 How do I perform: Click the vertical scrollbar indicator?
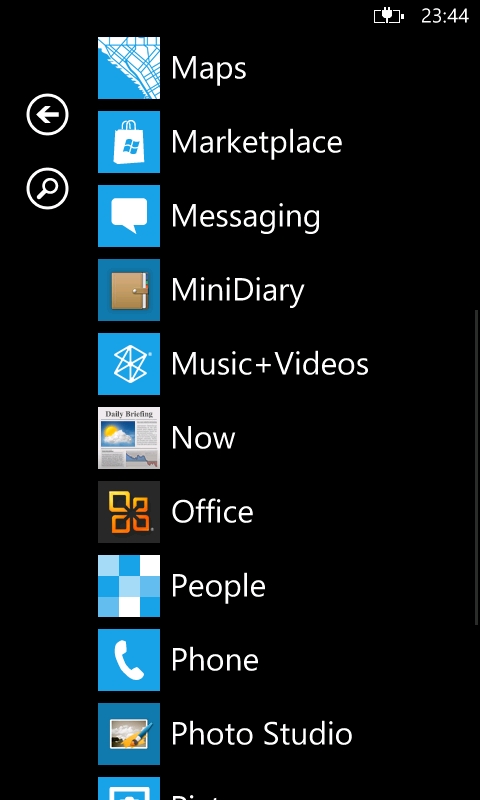click(x=477, y=467)
